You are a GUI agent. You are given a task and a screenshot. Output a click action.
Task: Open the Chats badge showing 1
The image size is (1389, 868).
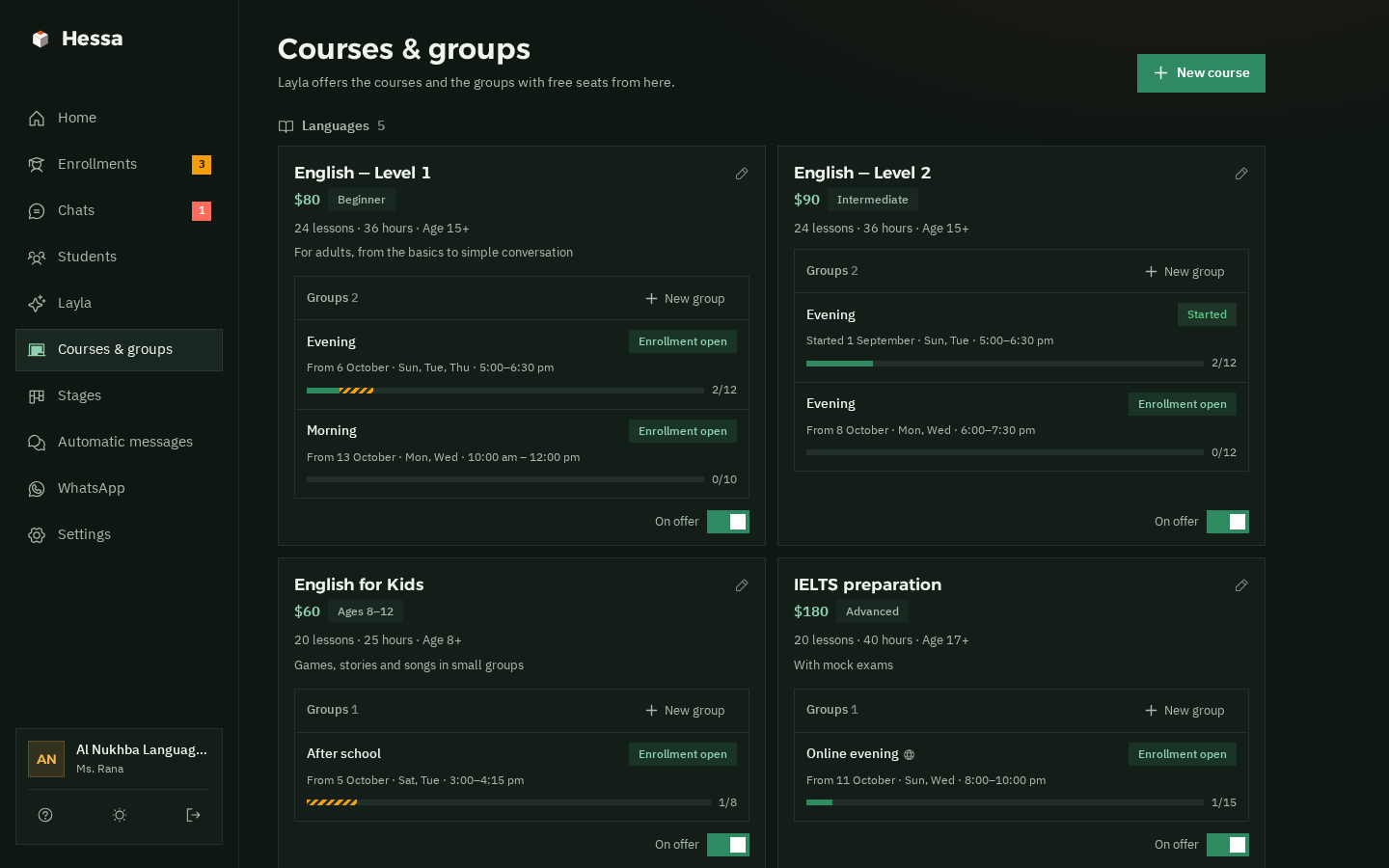tap(202, 211)
